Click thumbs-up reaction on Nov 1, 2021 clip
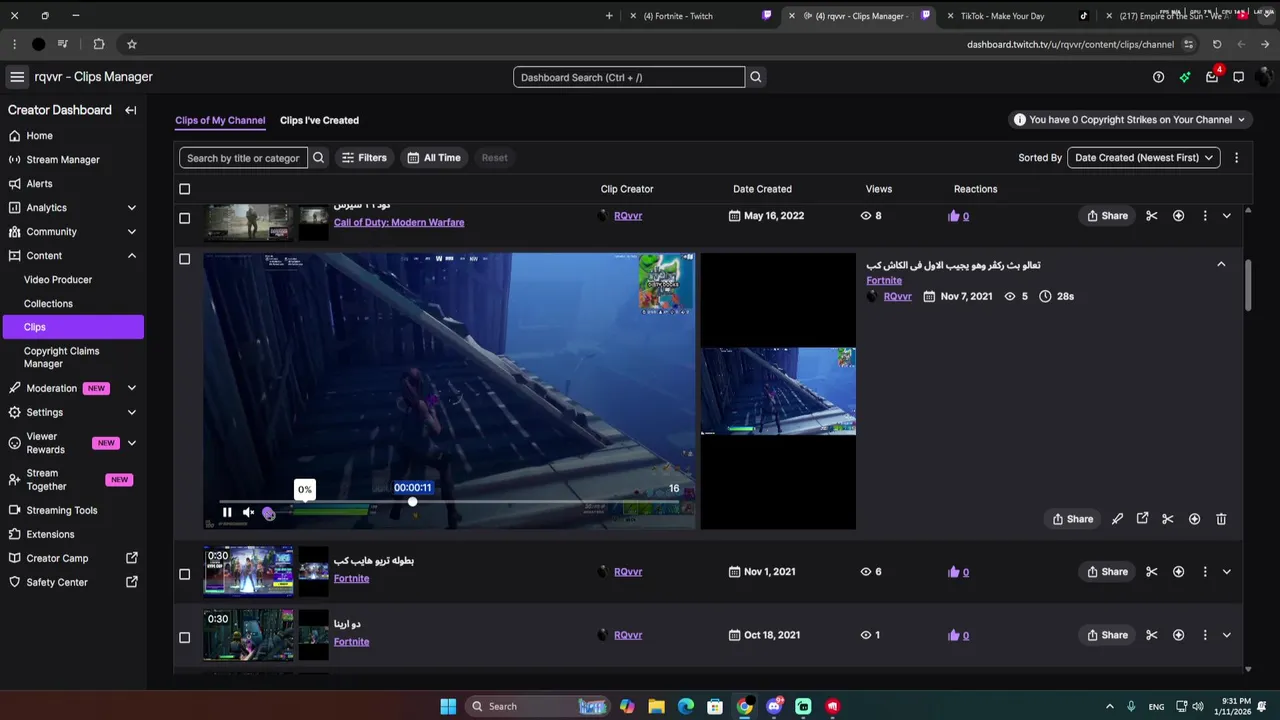 click(954, 572)
